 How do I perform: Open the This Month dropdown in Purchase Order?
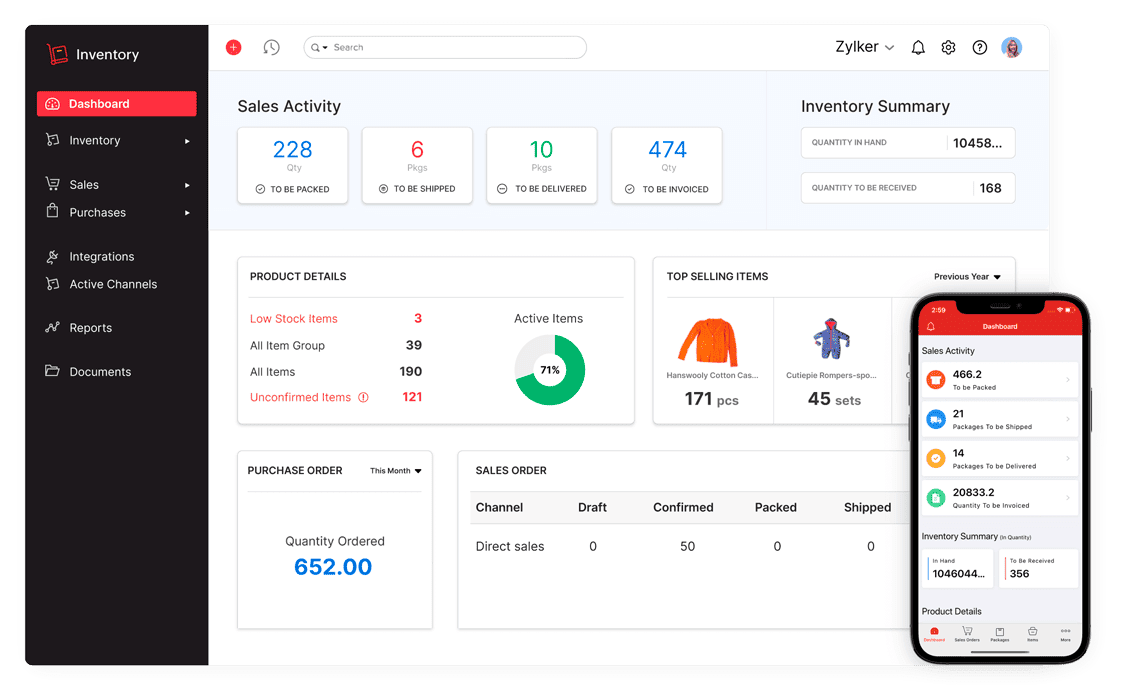[x=395, y=470]
